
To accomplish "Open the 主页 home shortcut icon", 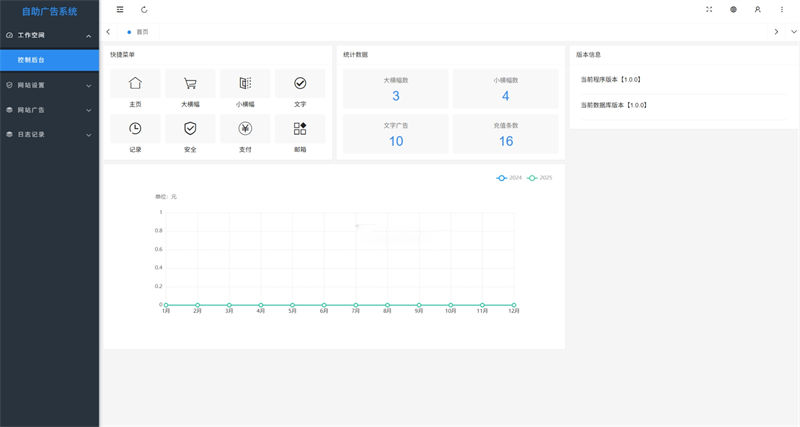I will tap(135, 84).
